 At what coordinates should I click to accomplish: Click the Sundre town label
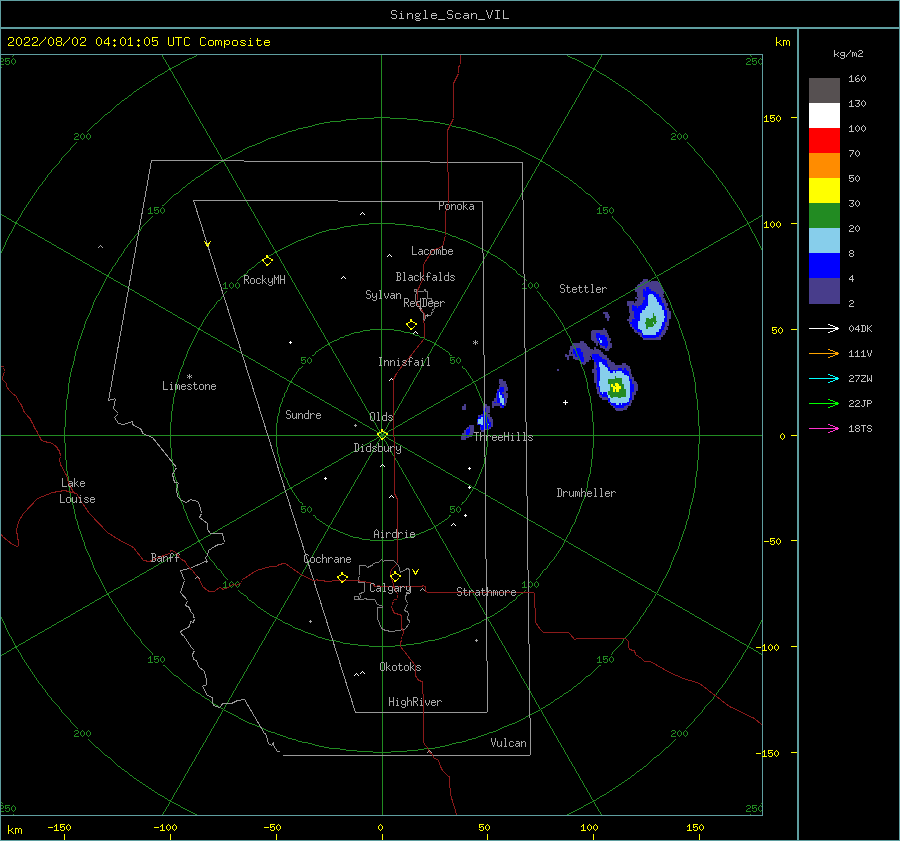(x=303, y=414)
